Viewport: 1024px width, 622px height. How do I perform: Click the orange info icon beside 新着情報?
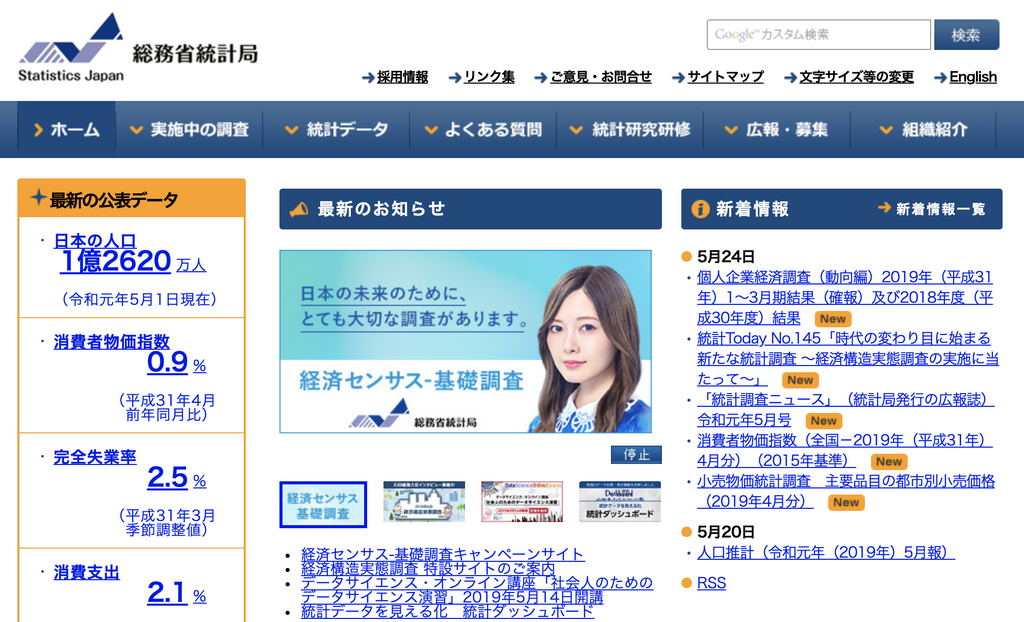[700, 209]
